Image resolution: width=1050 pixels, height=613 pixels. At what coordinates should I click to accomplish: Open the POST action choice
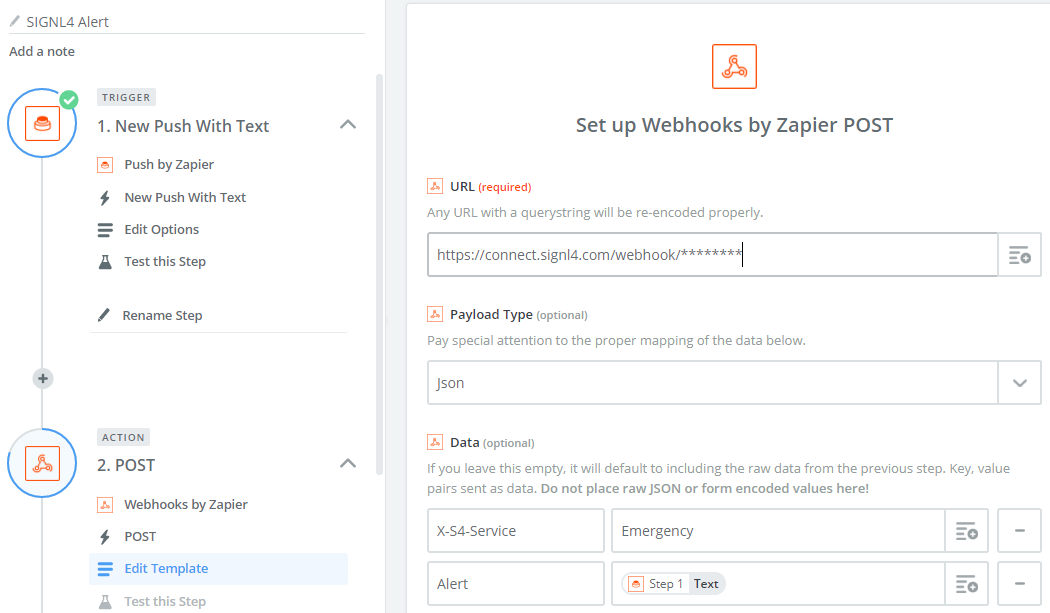140,537
